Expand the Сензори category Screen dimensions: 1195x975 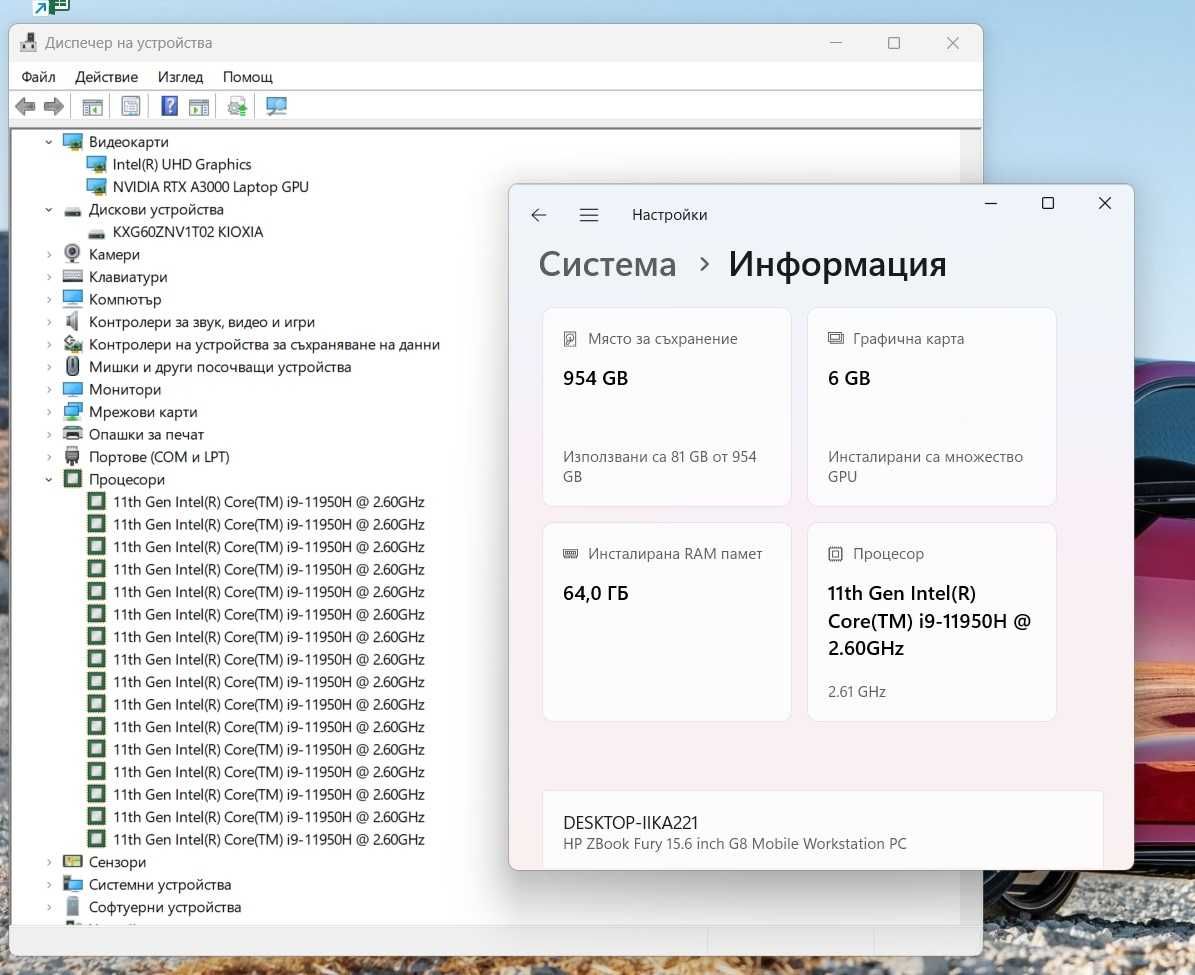tap(49, 862)
